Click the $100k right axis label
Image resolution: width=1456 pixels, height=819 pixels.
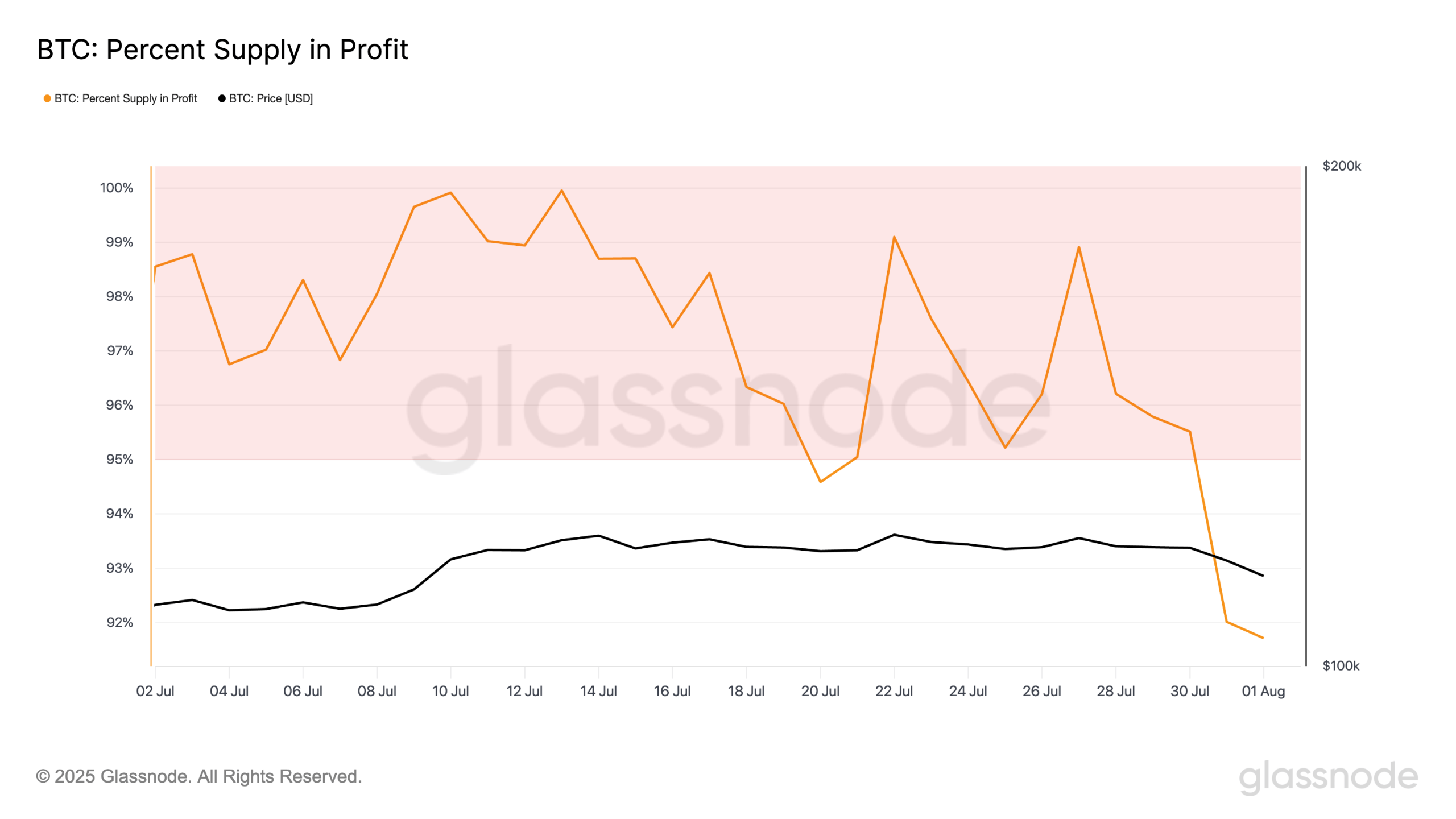click(x=1341, y=665)
